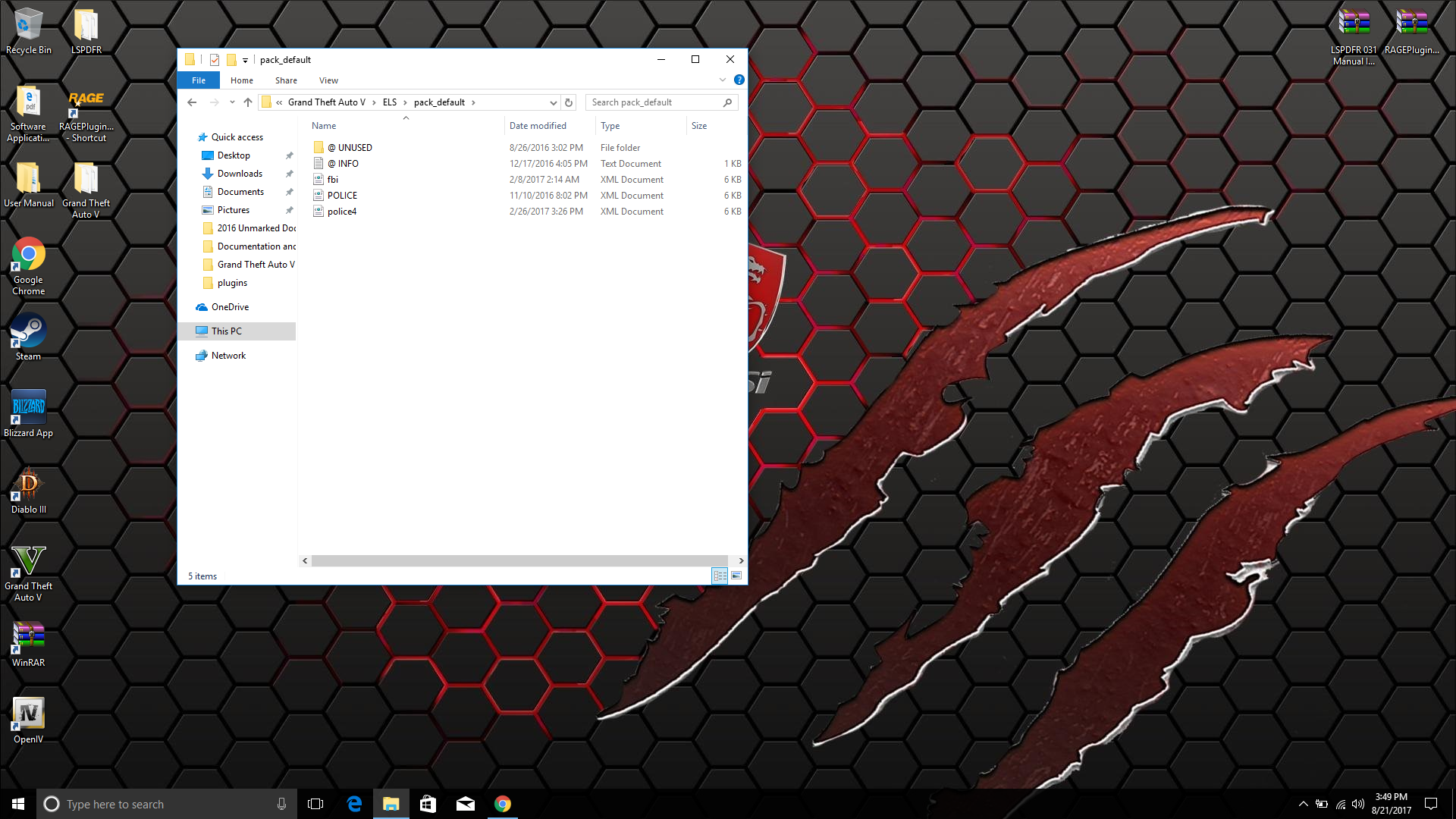Customize Quick Access Toolbar dropdown

tap(245, 60)
